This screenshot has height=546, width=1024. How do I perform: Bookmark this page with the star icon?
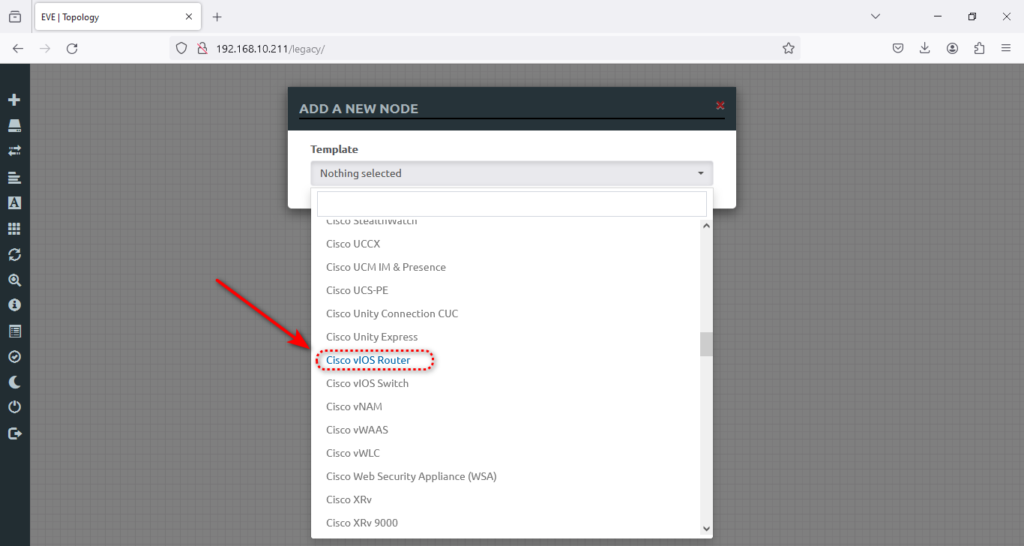pos(788,48)
